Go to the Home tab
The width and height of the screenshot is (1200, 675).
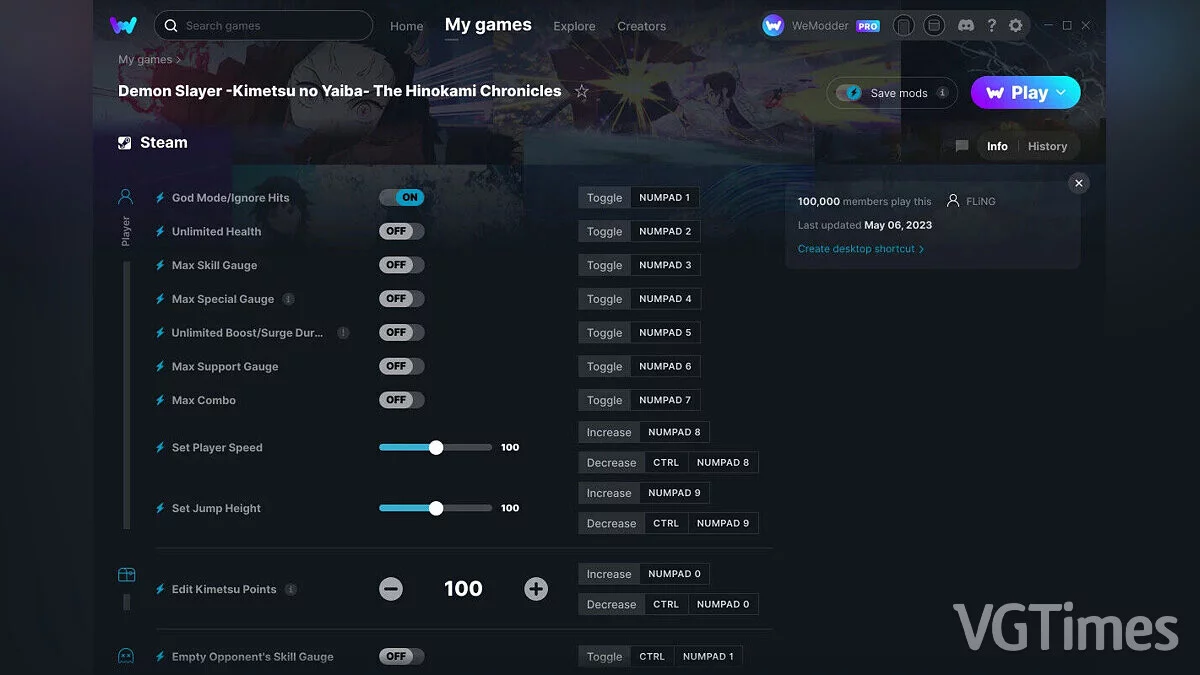407,26
